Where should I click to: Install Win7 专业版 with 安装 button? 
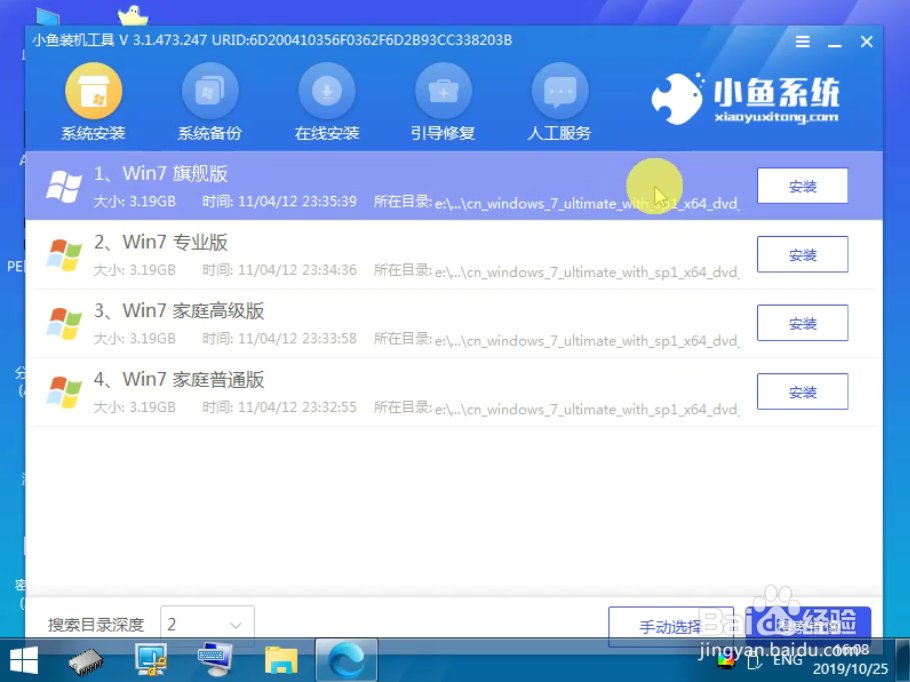[x=803, y=254]
